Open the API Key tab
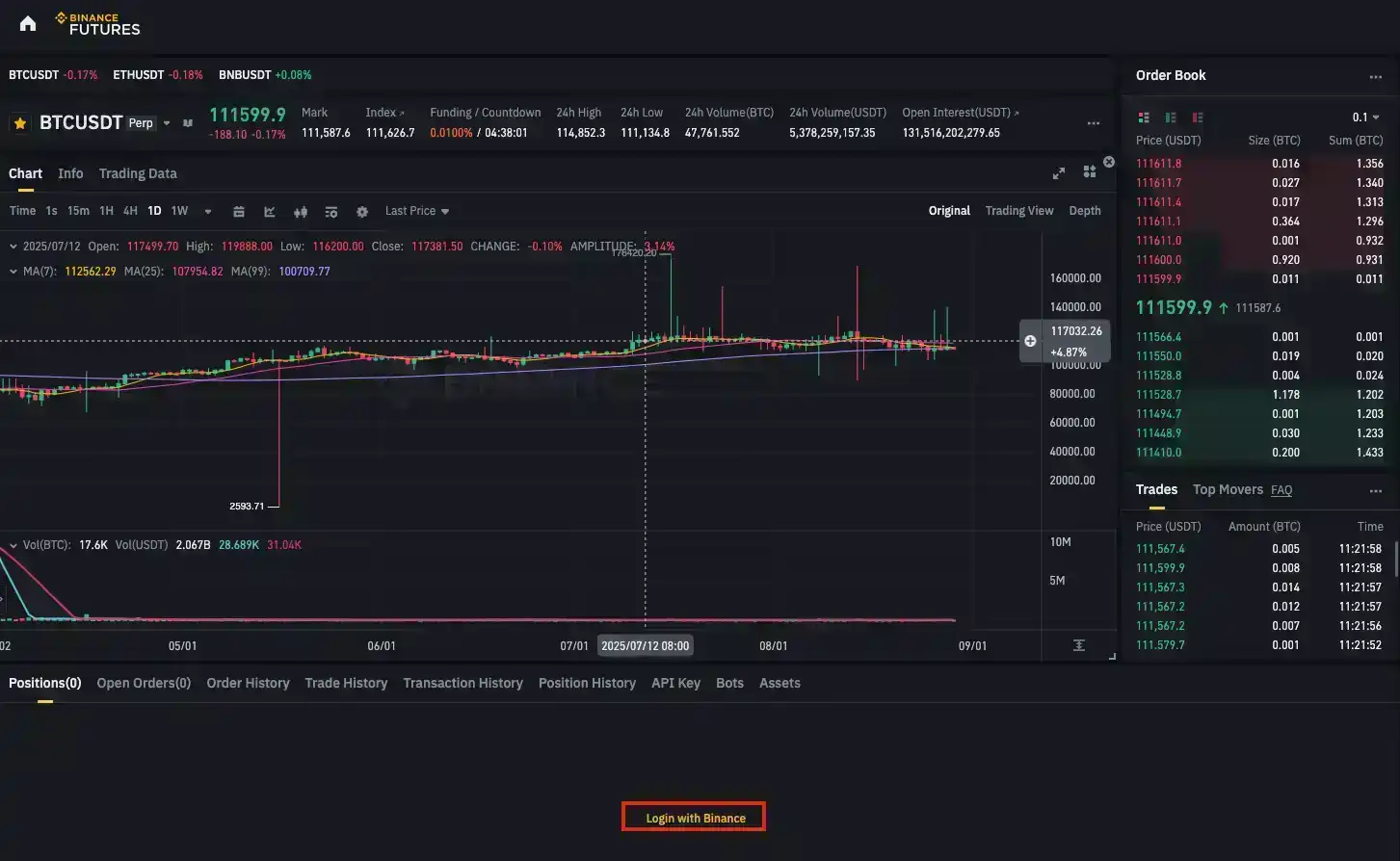The image size is (1400, 861). [x=675, y=683]
